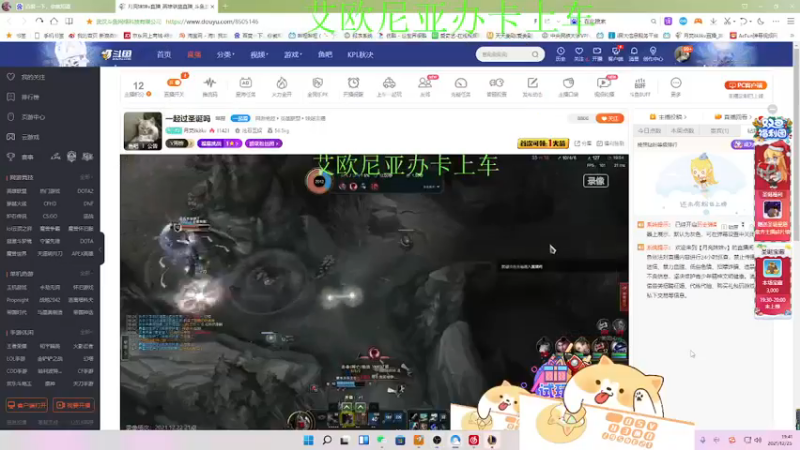Click the 赛事 trophy item in sidebar
The image size is (800, 450).
20,157
